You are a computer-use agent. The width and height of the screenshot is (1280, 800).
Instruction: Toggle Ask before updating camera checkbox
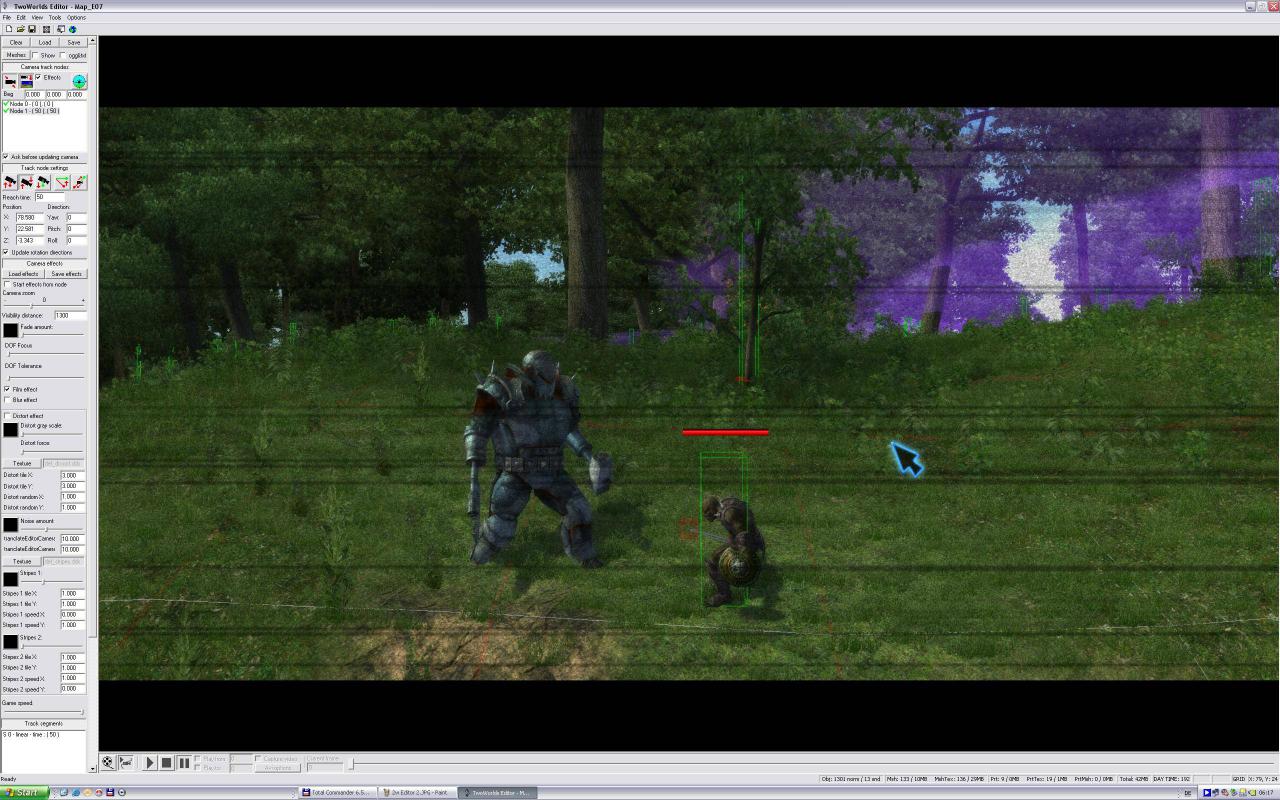pyautogui.click(x=6, y=157)
